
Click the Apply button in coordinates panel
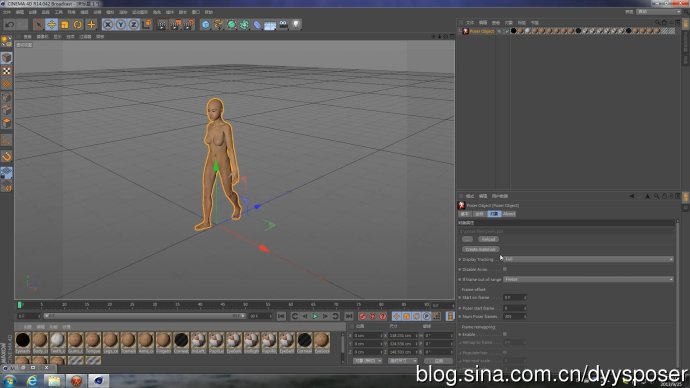(438, 361)
